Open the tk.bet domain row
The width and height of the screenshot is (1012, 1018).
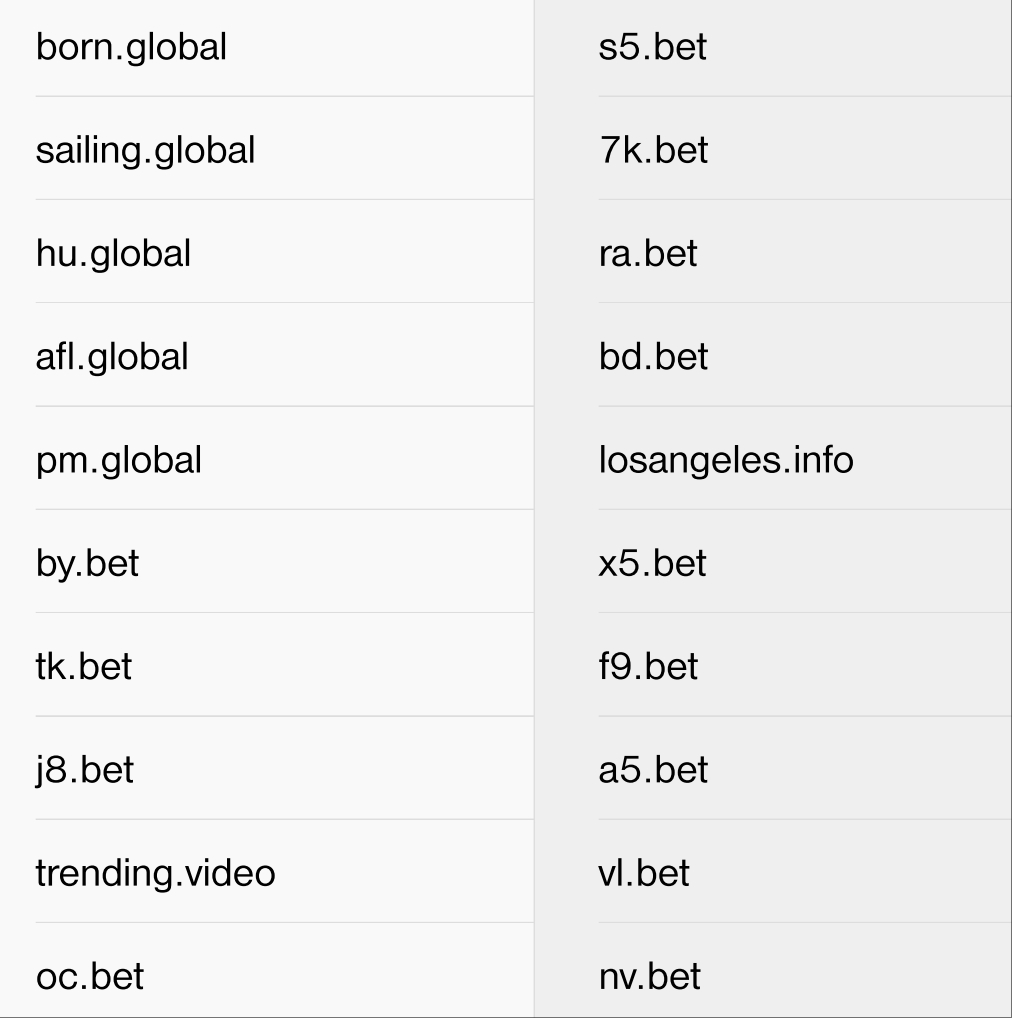click(84, 666)
